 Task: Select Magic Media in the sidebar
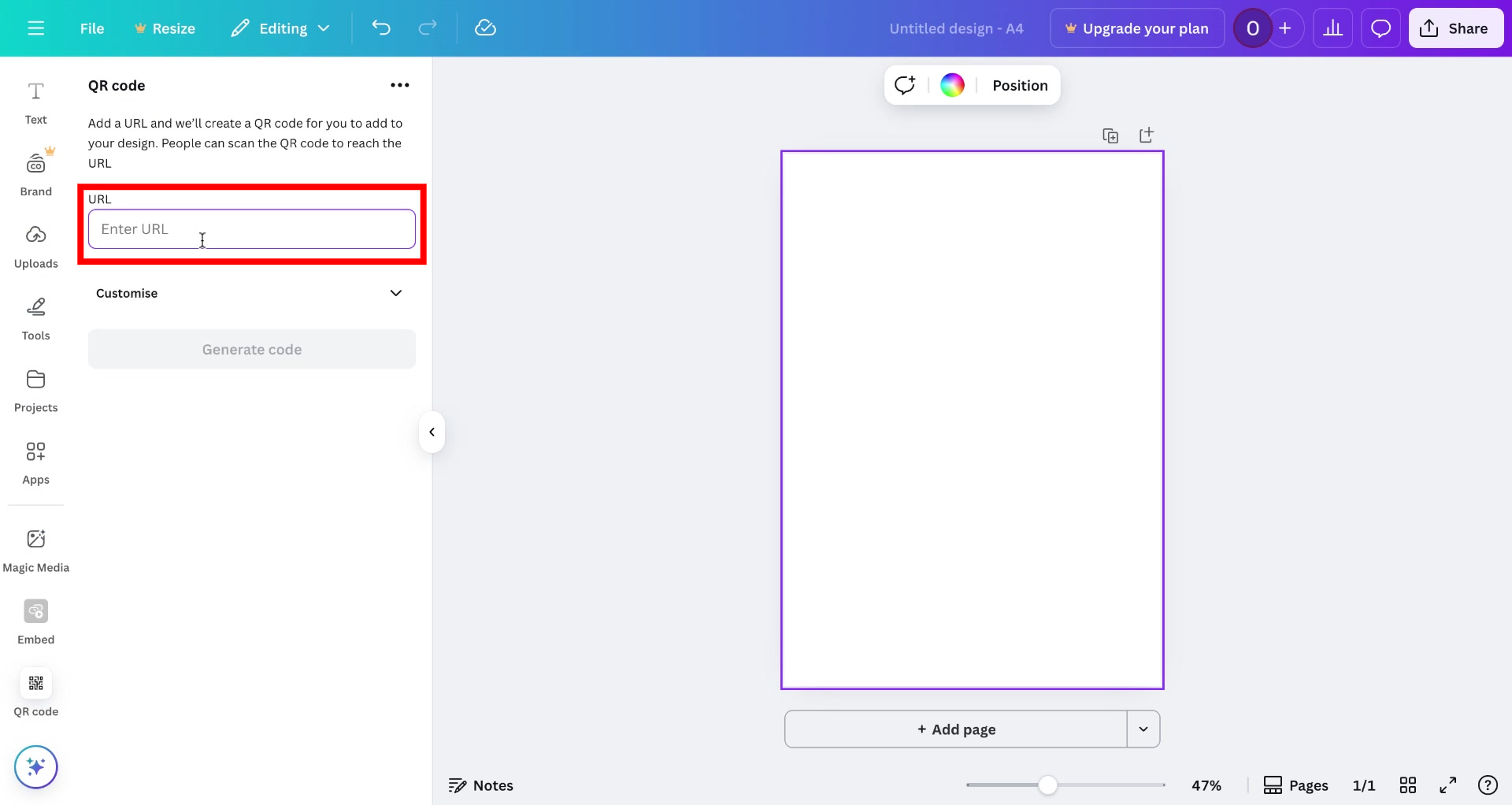pyautogui.click(x=35, y=549)
